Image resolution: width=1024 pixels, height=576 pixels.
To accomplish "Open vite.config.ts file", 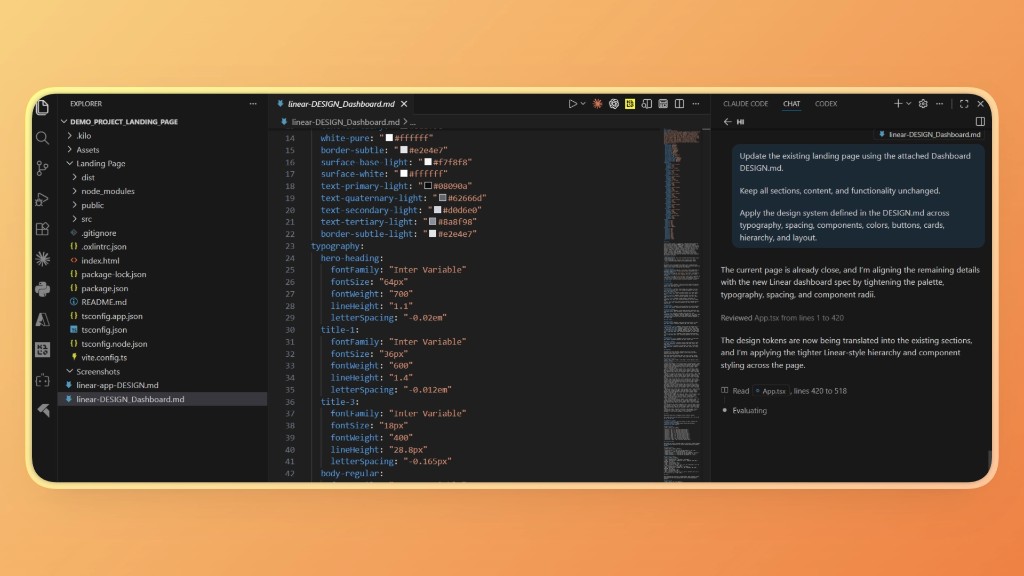I will point(104,357).
